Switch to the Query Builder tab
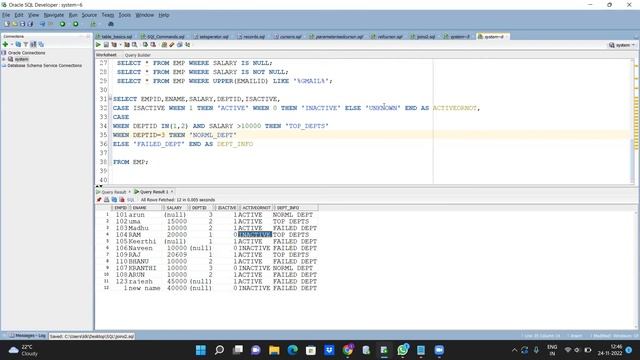The height and width of the screenshot is (360, 640). coord(138,55)
